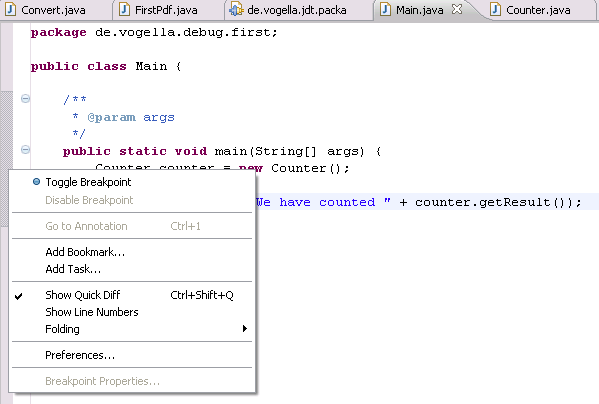599x404 pixels.
Task: Click the blue breakpoint dot icon
Action: point(36,182)
